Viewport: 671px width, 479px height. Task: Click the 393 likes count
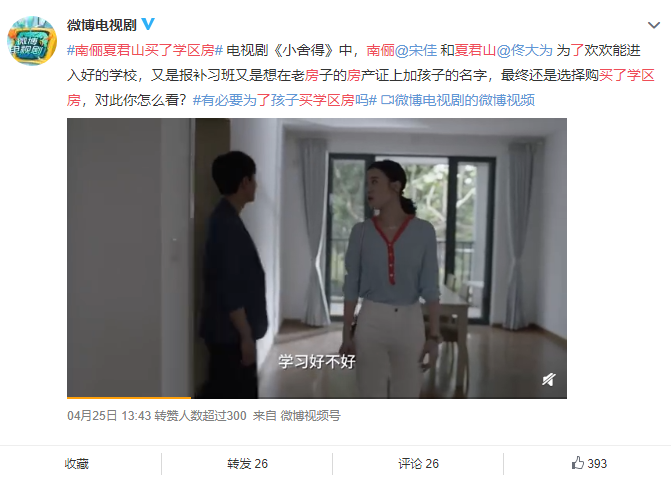click(597, 464)
